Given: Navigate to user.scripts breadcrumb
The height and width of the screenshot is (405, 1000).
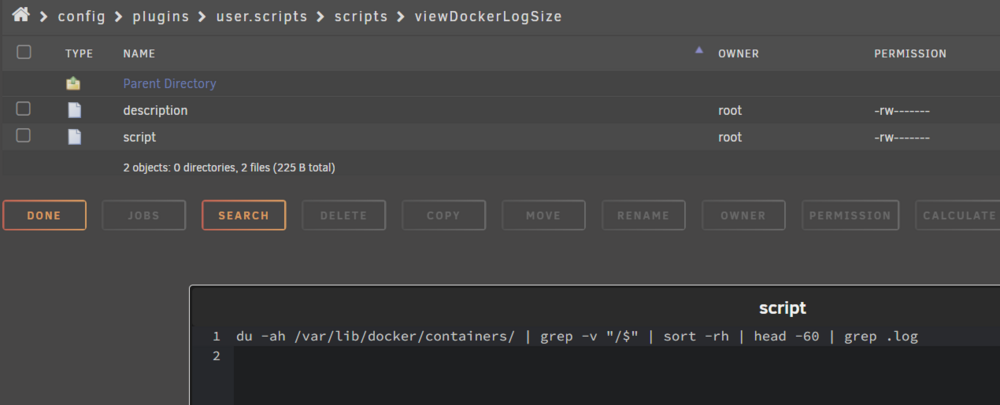Looking at the screenshot, I should (x=261, y=16).
